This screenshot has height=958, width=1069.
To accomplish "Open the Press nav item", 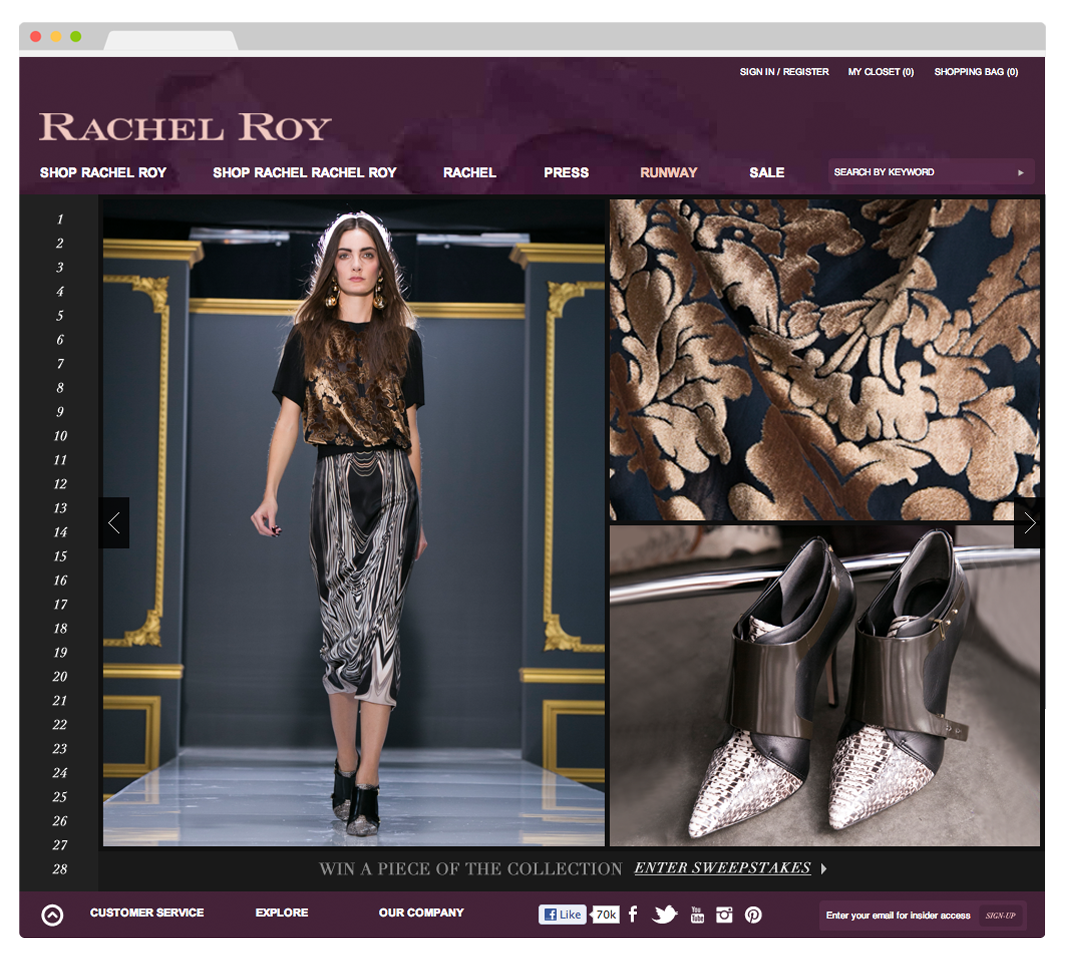I will point(566,173).
